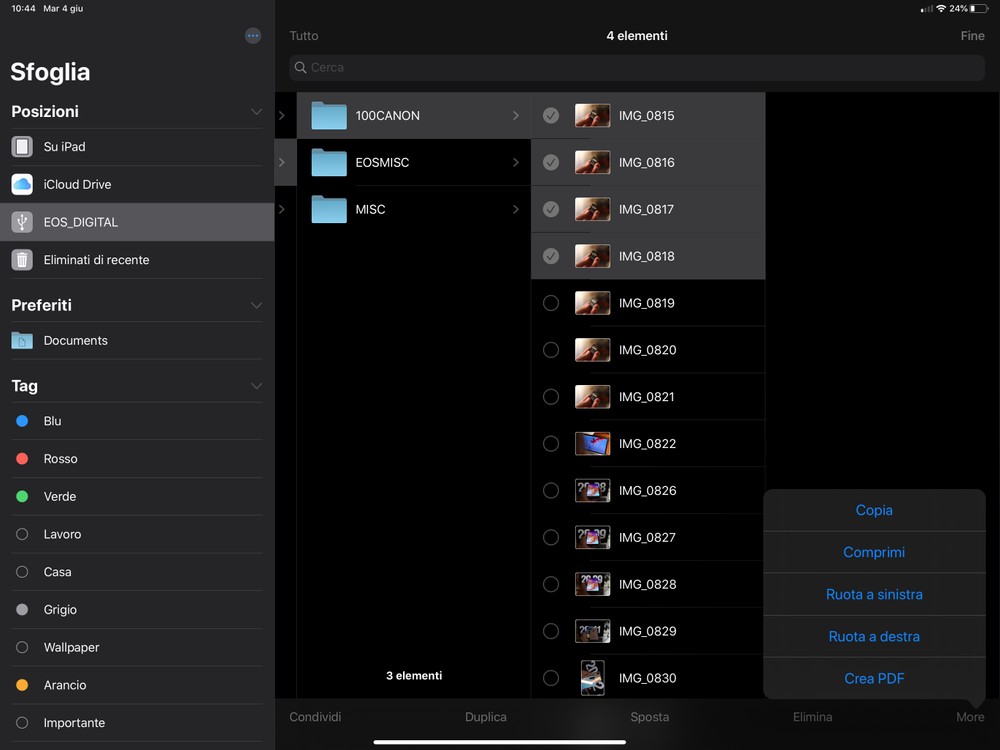Focus the Cerca search field
Image resolution: width=1000 pixels, height=750 pixels.
tap(637, 68)
